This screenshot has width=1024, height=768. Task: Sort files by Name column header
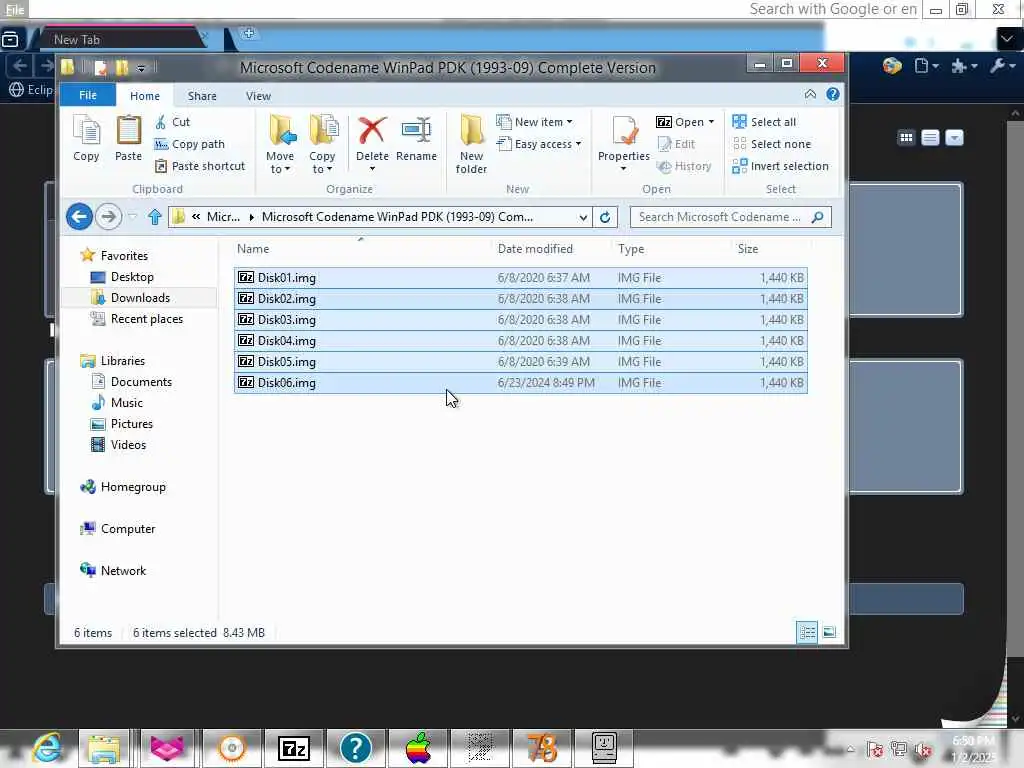pyautogui.click(x=253, y=249)
